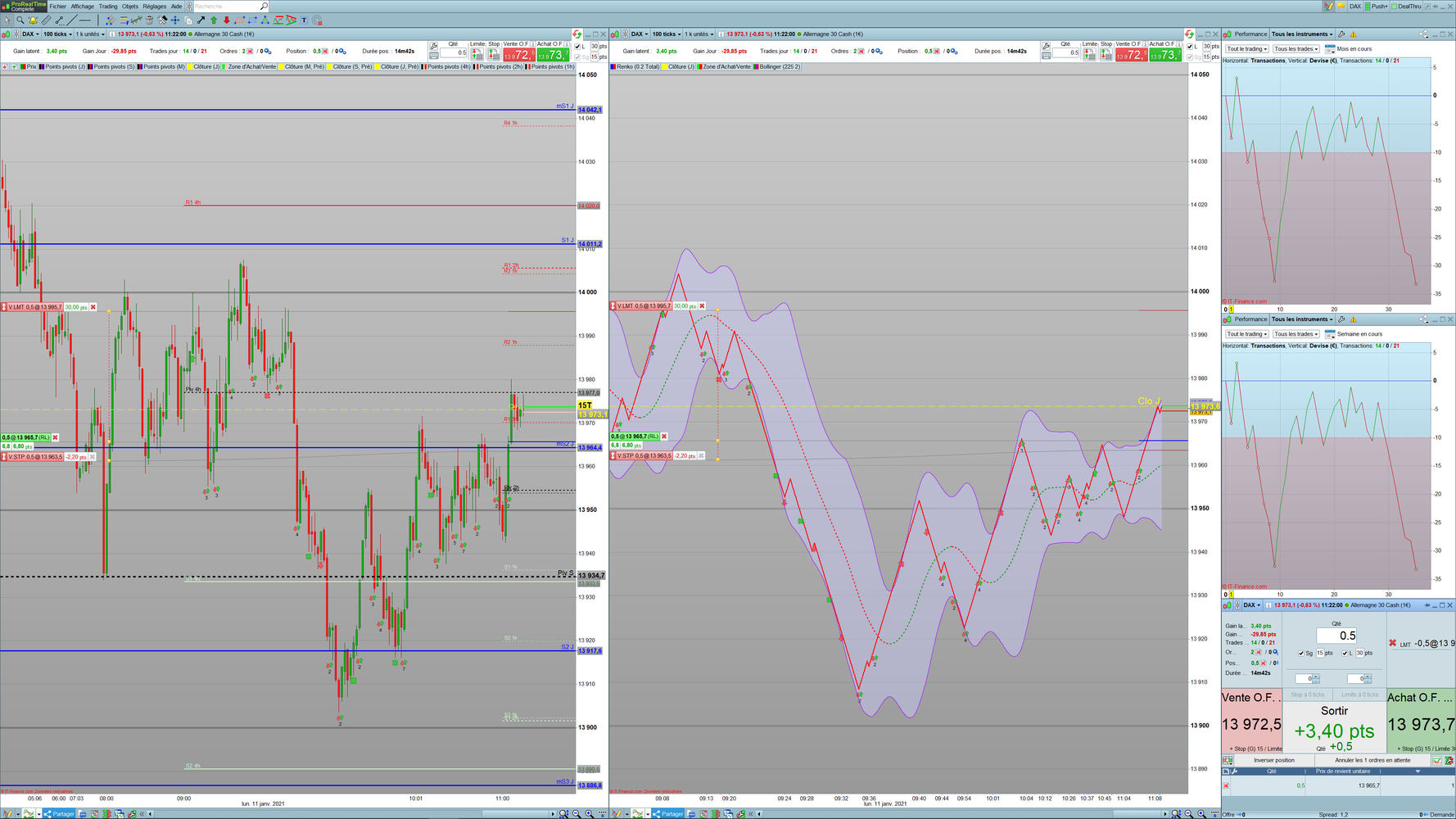Click the Bollinger (225 2) color swatch
The image size is (1456, 819).
[x=756, y=67]
